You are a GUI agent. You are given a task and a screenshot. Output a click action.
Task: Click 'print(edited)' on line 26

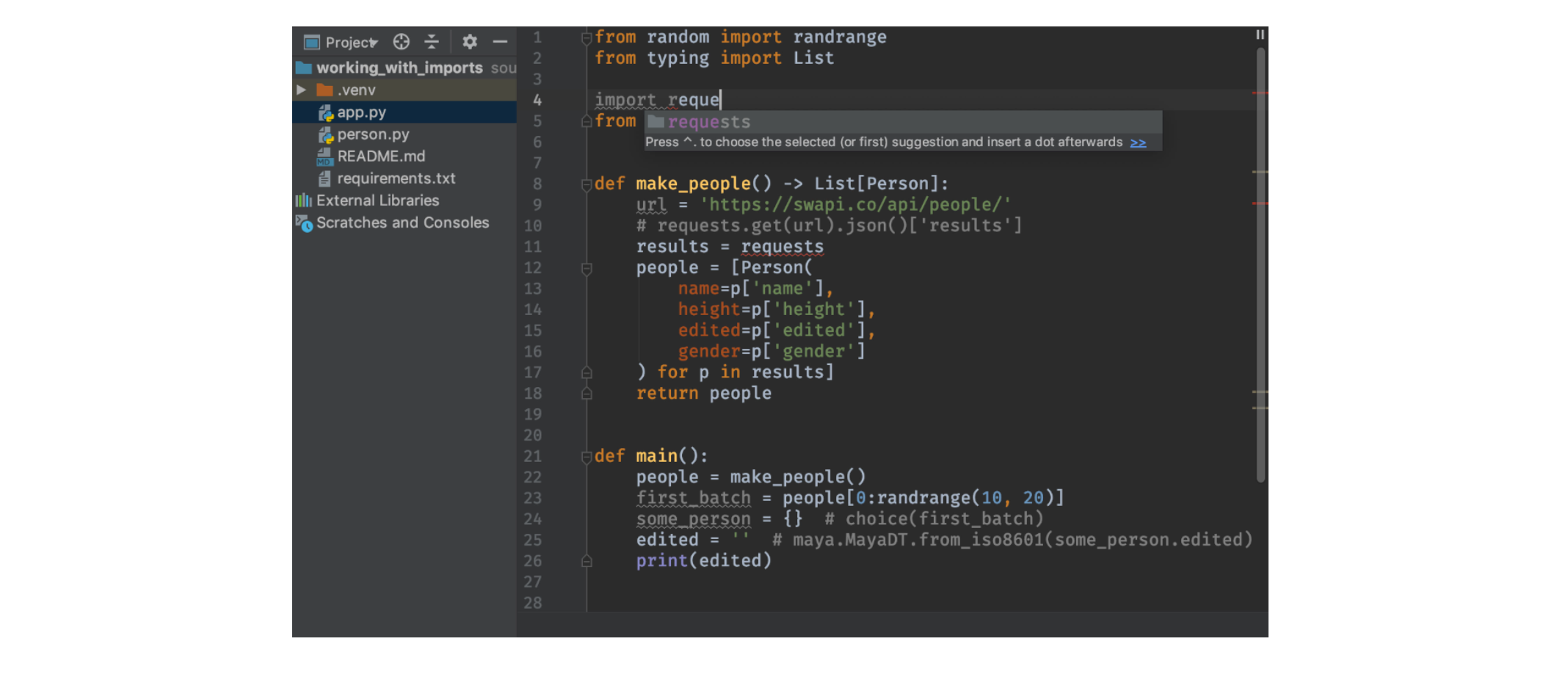(703, 561)
